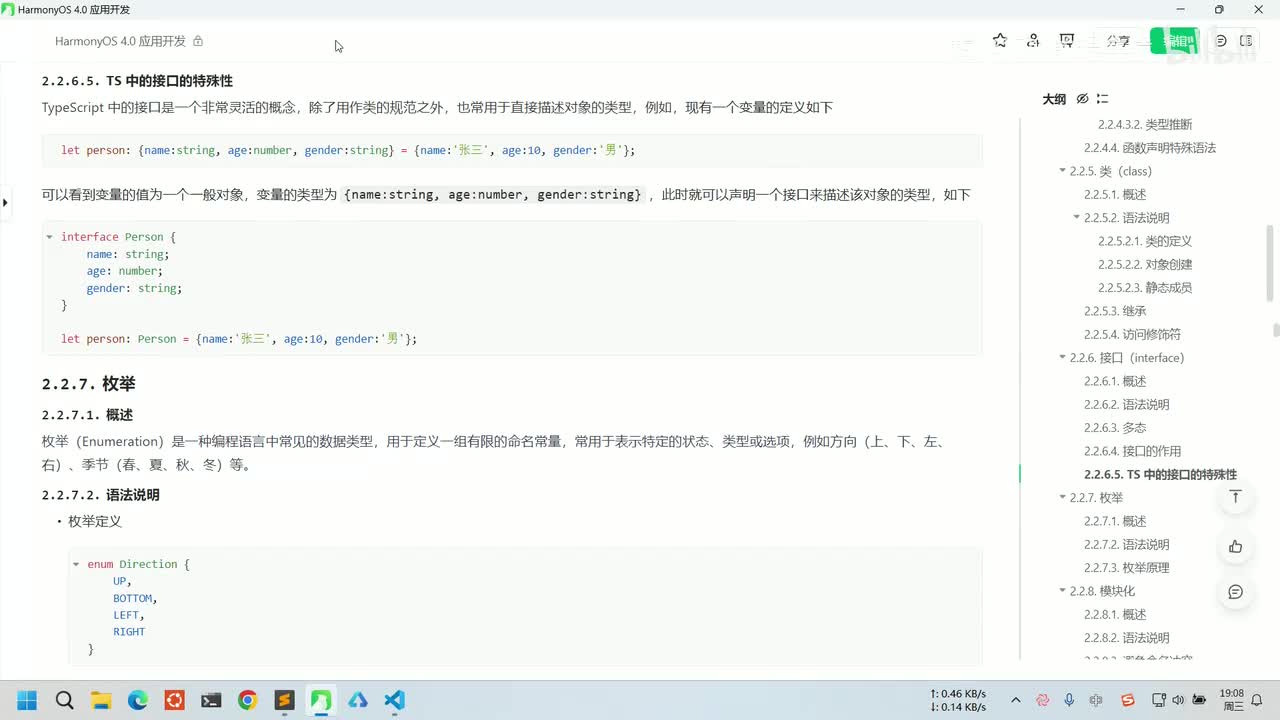Toggle the side panel layout icon
The width and height of the screenshot is (1280, 720).
pyautogui.click(x=1246, y=41)
